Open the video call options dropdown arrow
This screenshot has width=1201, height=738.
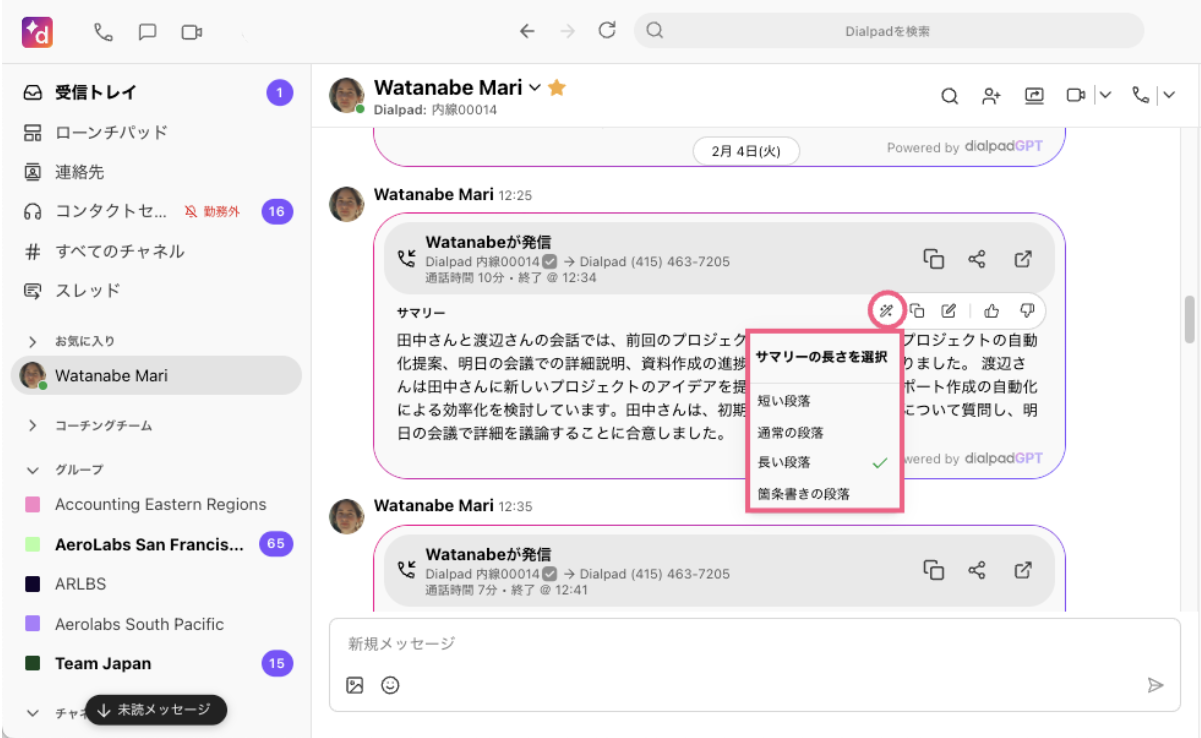click(1105, 96)
